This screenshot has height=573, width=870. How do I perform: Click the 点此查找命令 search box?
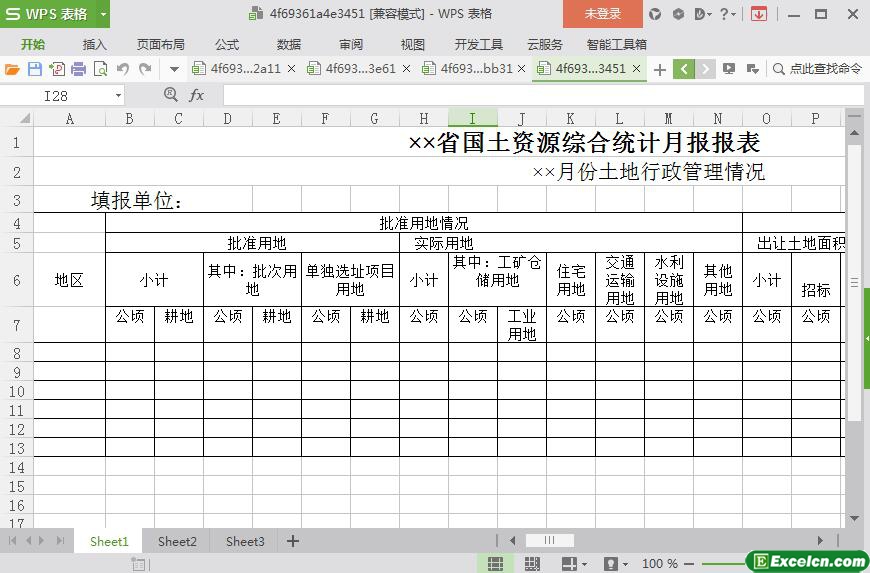tap(817, 69)
